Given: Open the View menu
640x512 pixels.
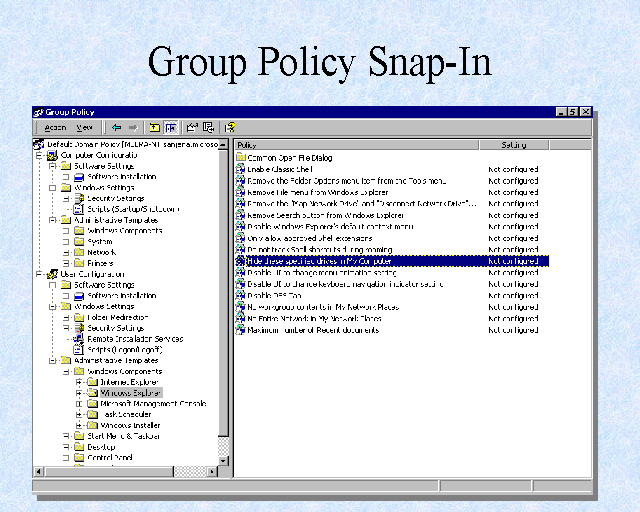Looking at the screenshot, I should [x=85, y=128].
